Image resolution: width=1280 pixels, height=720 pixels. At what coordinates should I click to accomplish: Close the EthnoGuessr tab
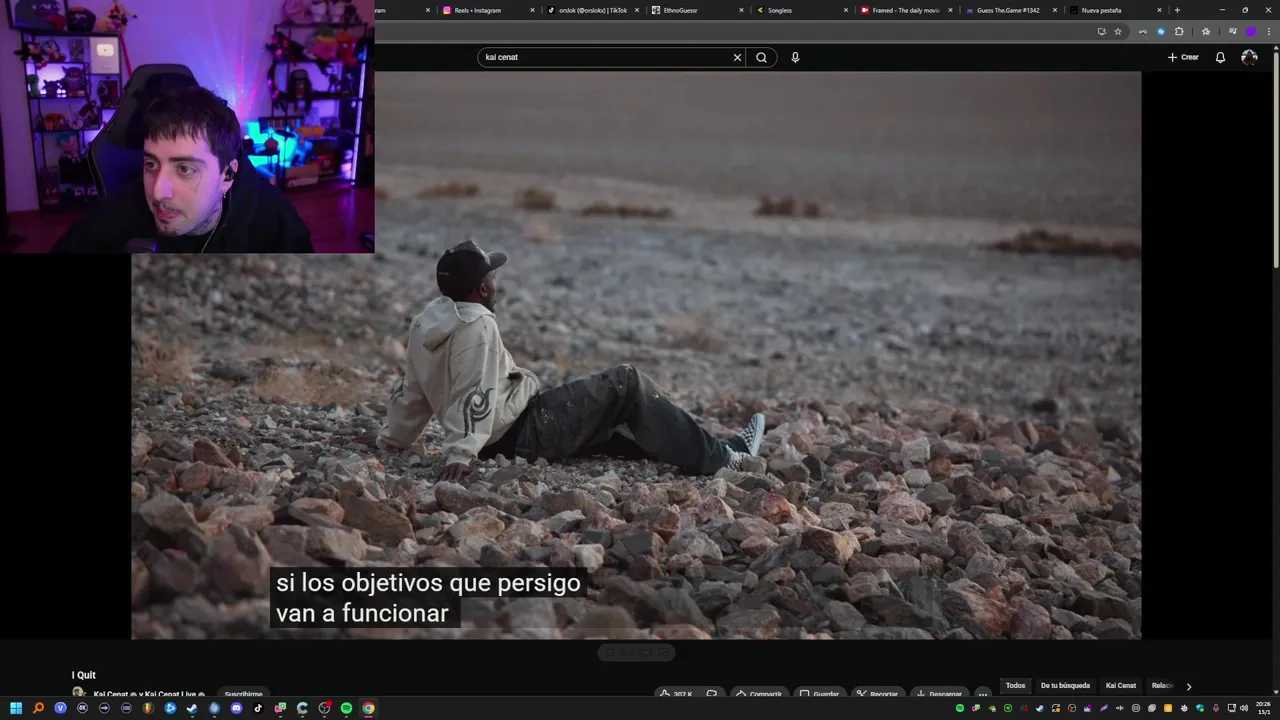click(x=741, y=10)
